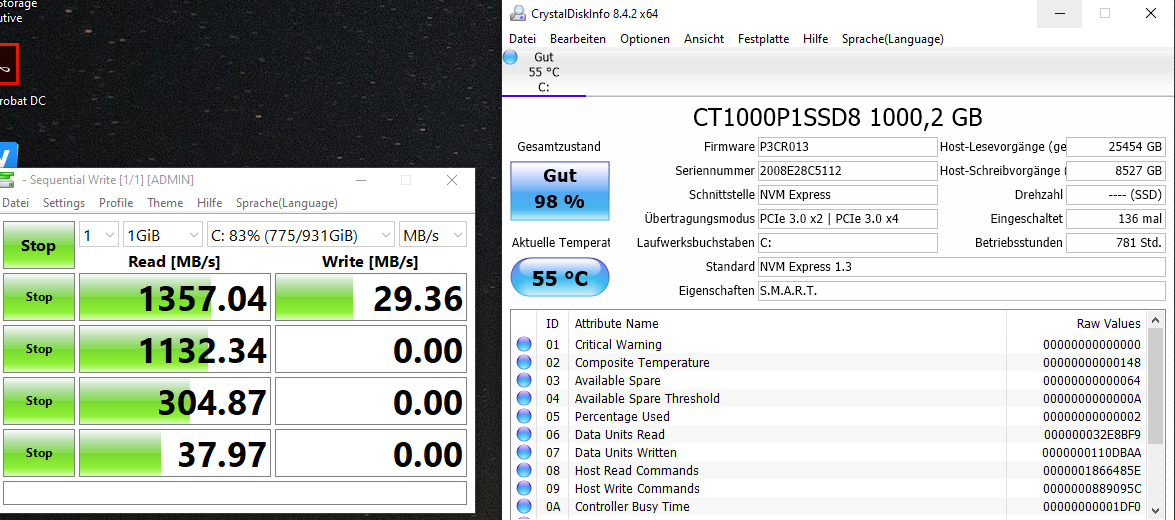Image resolution: width=1175 pixels, height=520 pixels.
Task: Click the Attribute Name column header
Action: click(617, 324)
